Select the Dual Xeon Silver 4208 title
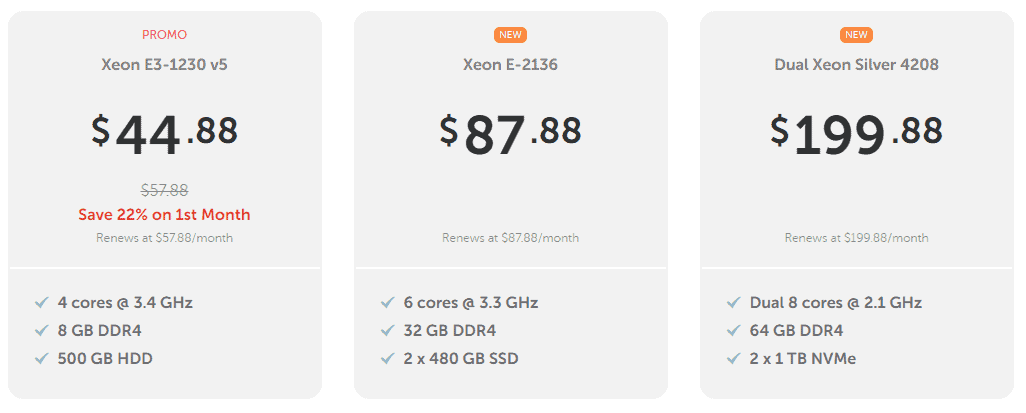The width and height of the screenshot is (1026, 413). (857, 65)
